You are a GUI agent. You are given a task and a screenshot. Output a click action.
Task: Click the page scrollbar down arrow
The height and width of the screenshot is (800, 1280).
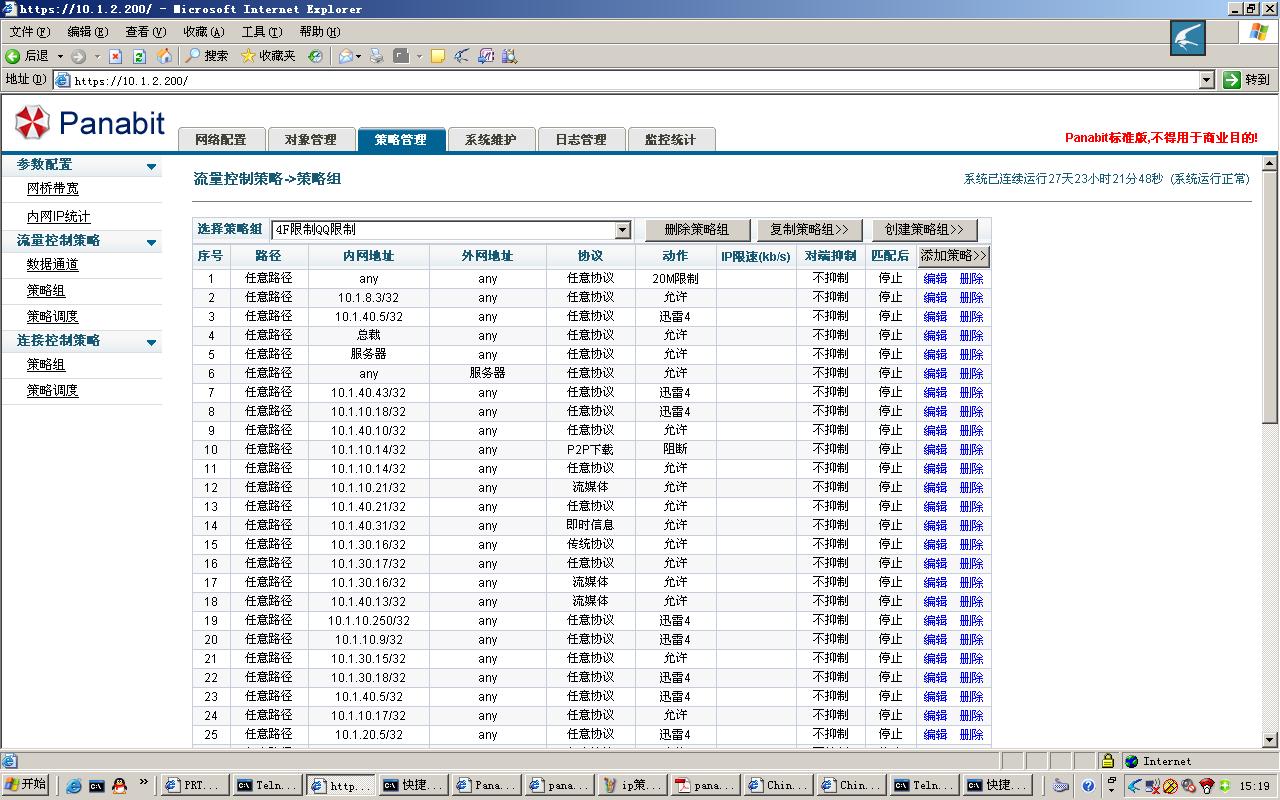[1271, 740]
